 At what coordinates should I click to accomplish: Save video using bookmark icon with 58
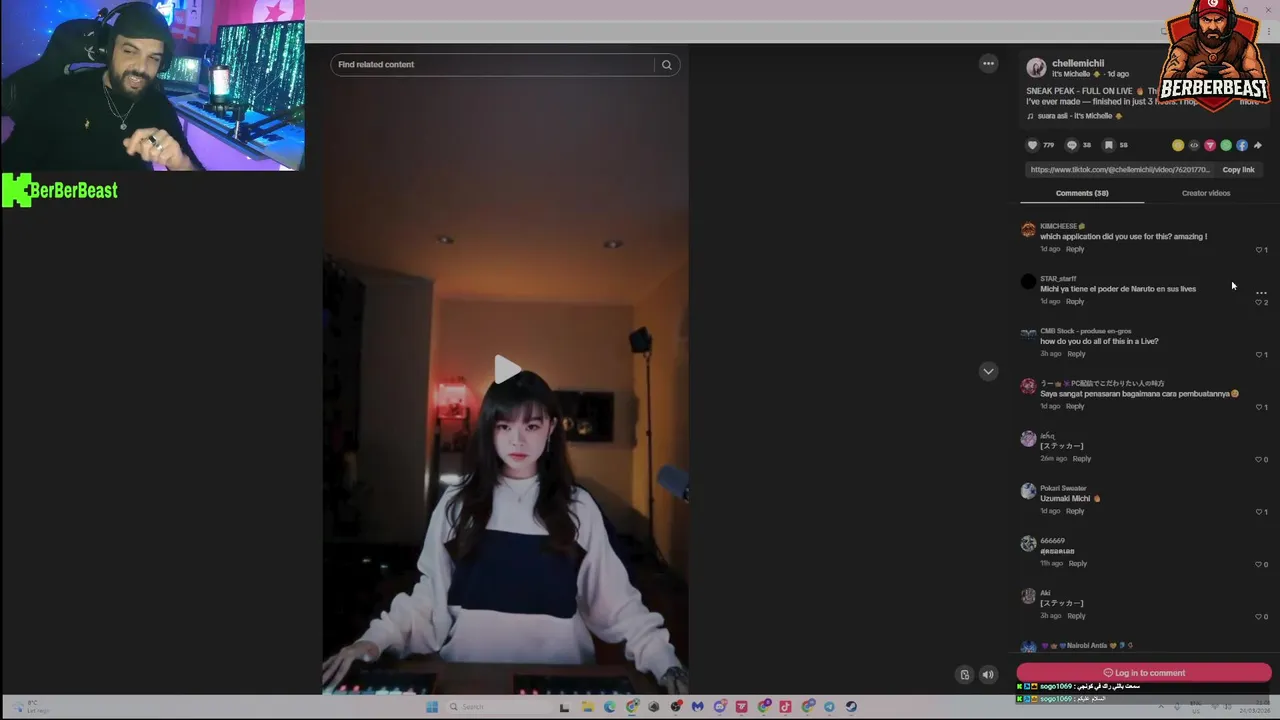[1109, 145]
